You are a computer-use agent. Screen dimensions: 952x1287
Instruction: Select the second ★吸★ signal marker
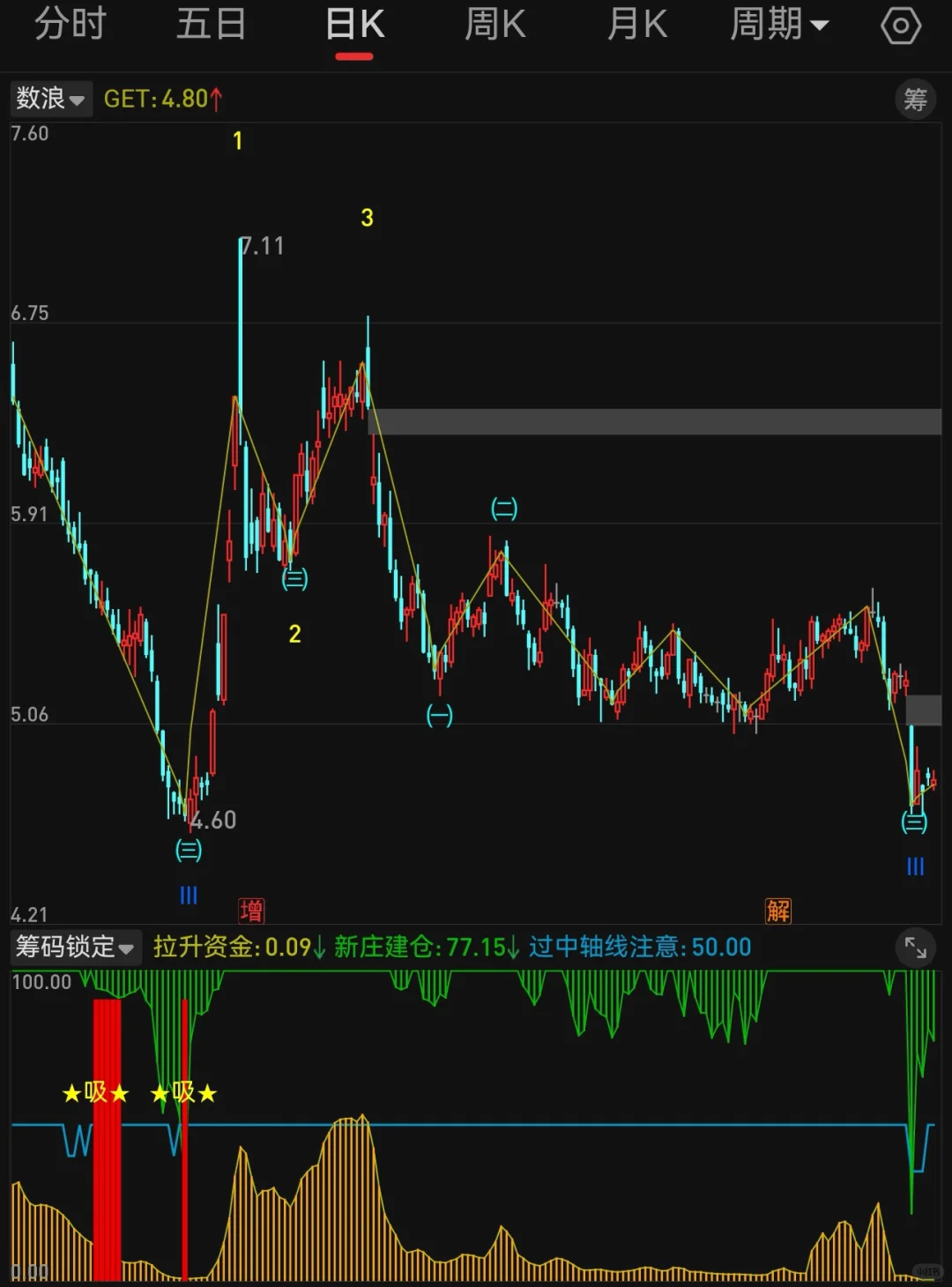tap(185, 1093)
